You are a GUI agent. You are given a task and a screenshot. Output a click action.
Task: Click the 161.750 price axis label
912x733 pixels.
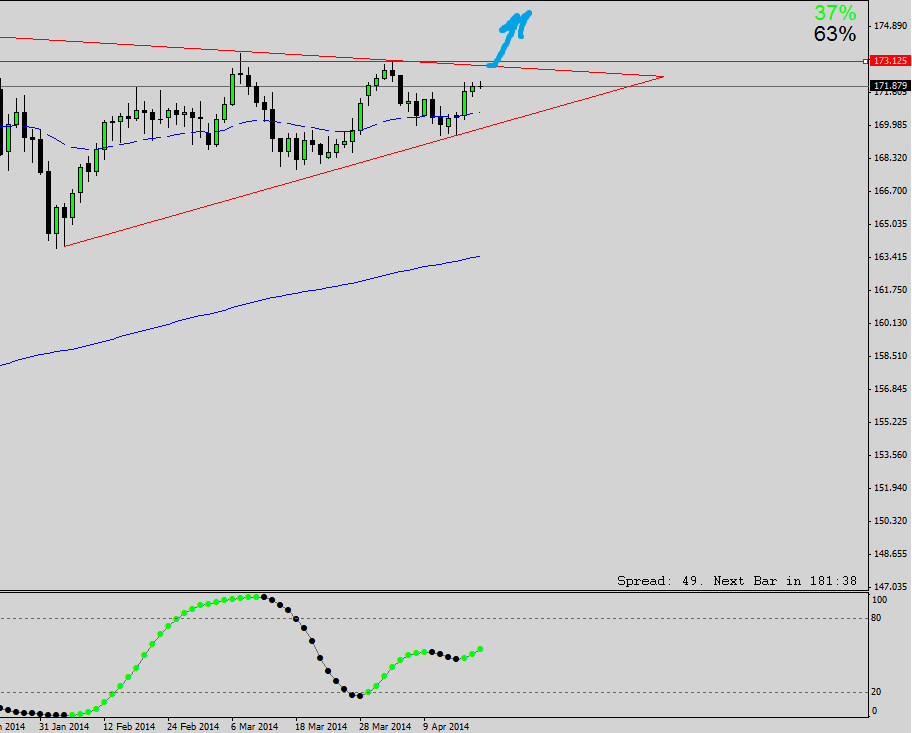coord(891,290)
